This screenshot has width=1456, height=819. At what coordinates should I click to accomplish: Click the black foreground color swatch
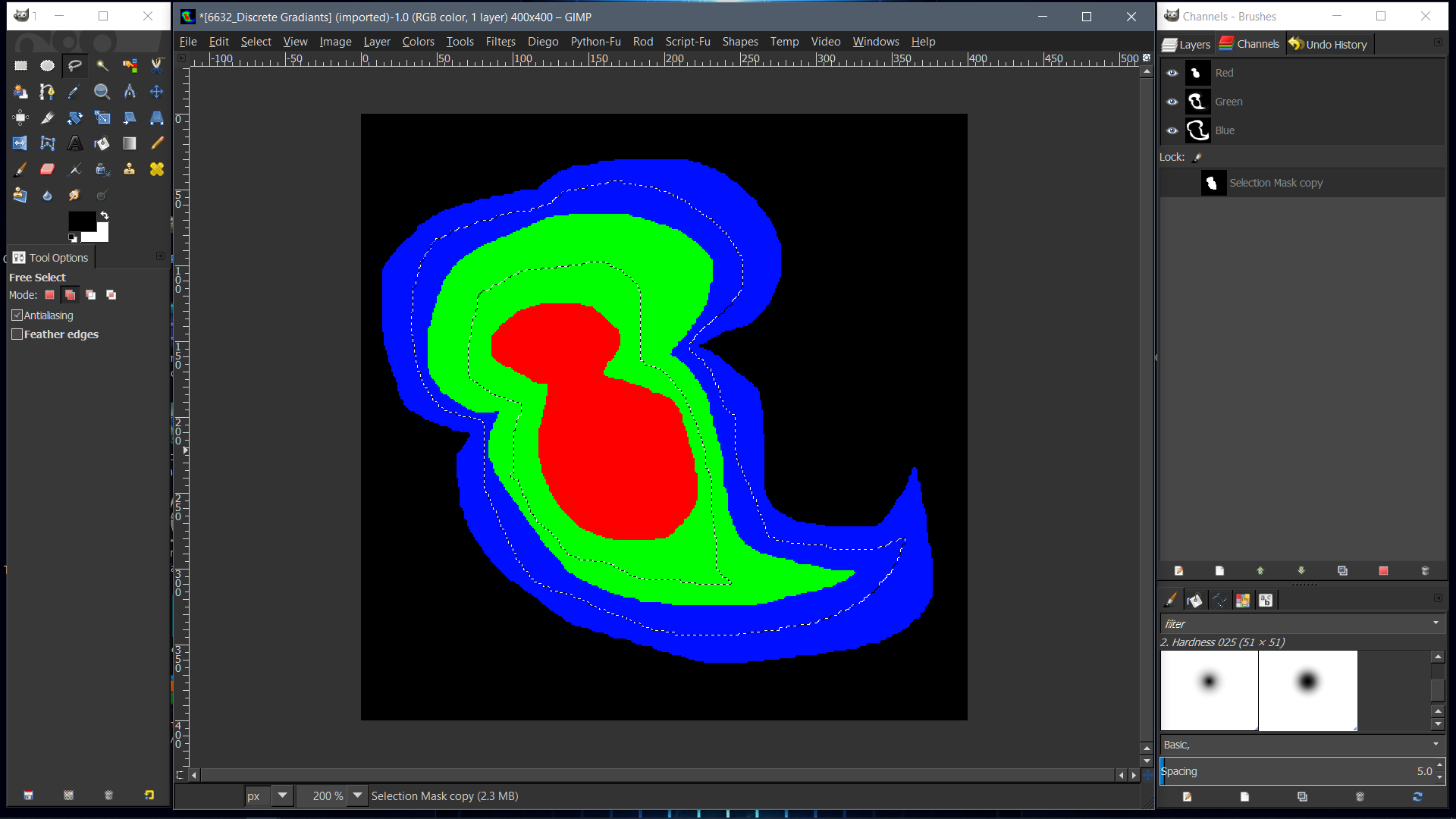[x=81, y=221]
